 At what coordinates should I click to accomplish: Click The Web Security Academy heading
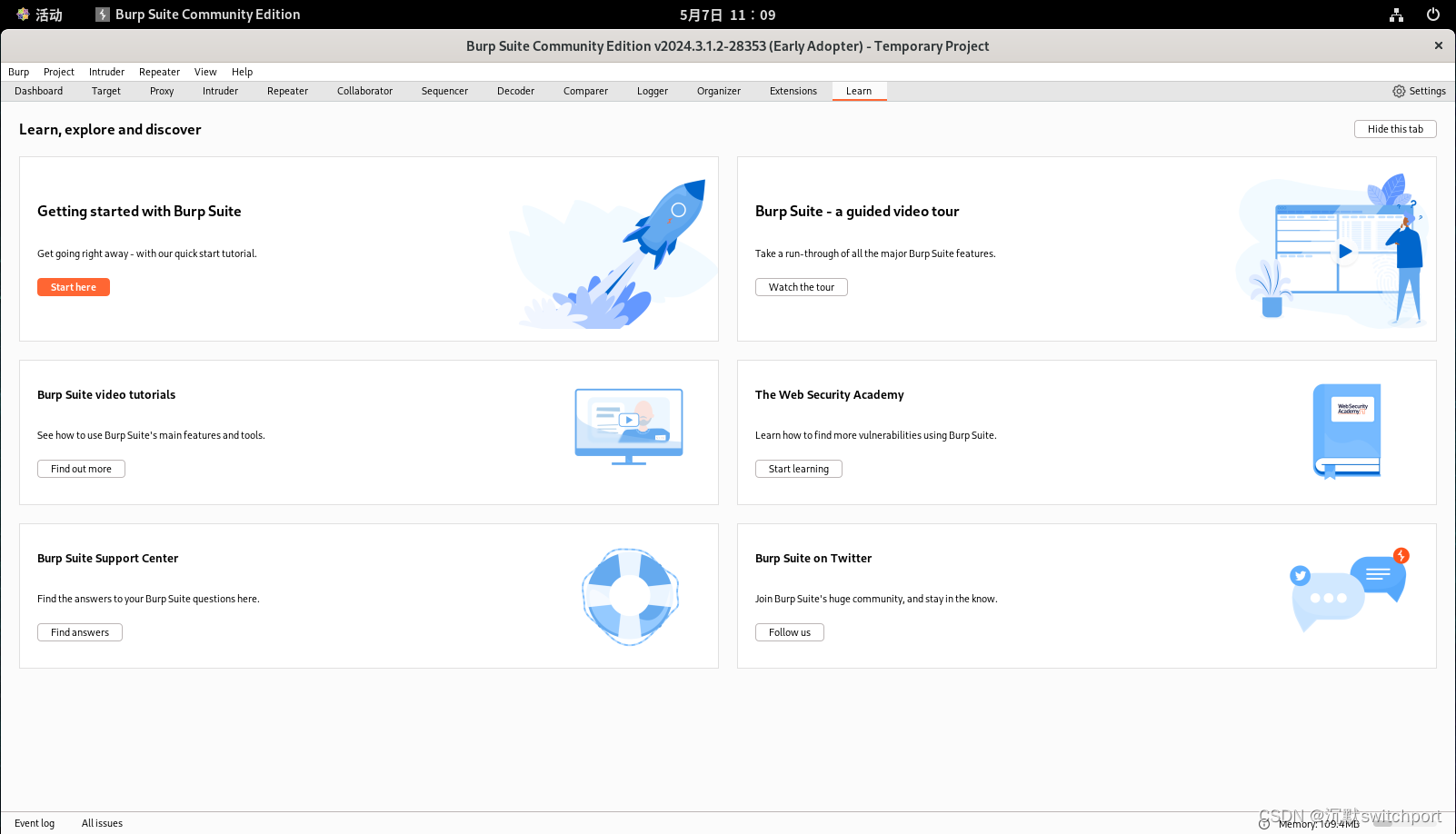tap(830, 394)
